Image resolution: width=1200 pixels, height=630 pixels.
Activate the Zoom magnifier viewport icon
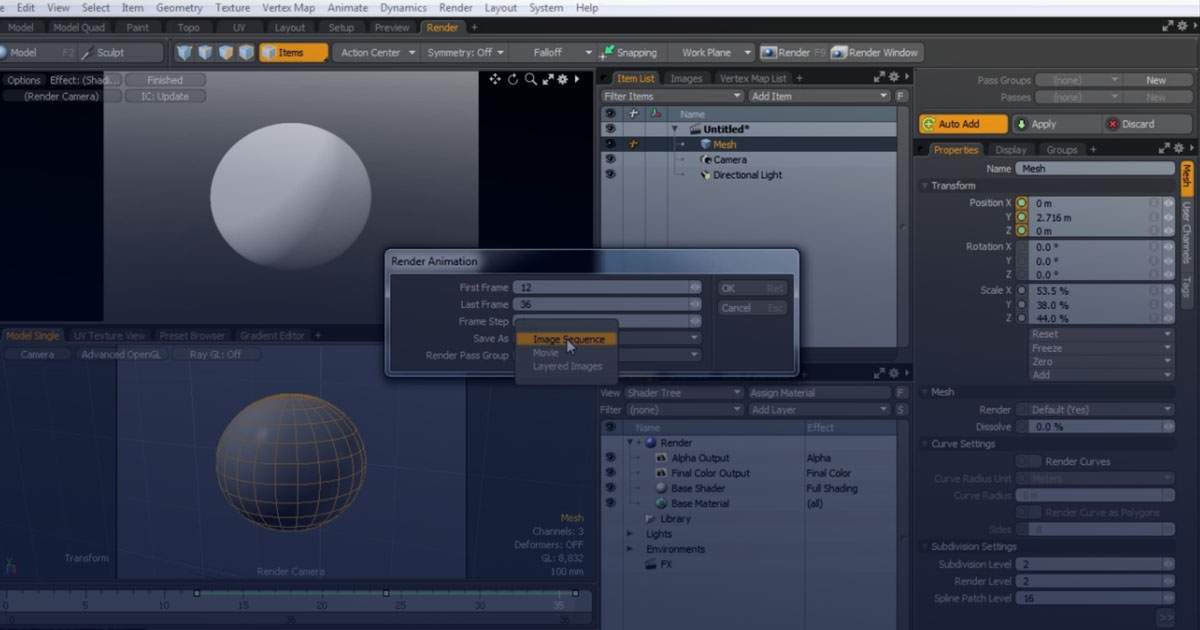(531, 79)
